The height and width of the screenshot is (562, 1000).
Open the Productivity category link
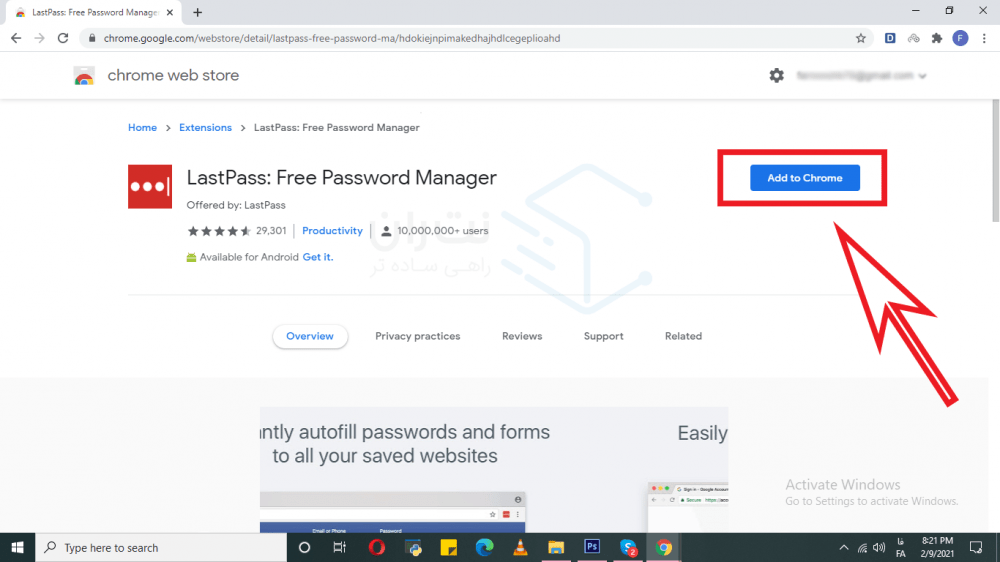[x=332, y=231]
